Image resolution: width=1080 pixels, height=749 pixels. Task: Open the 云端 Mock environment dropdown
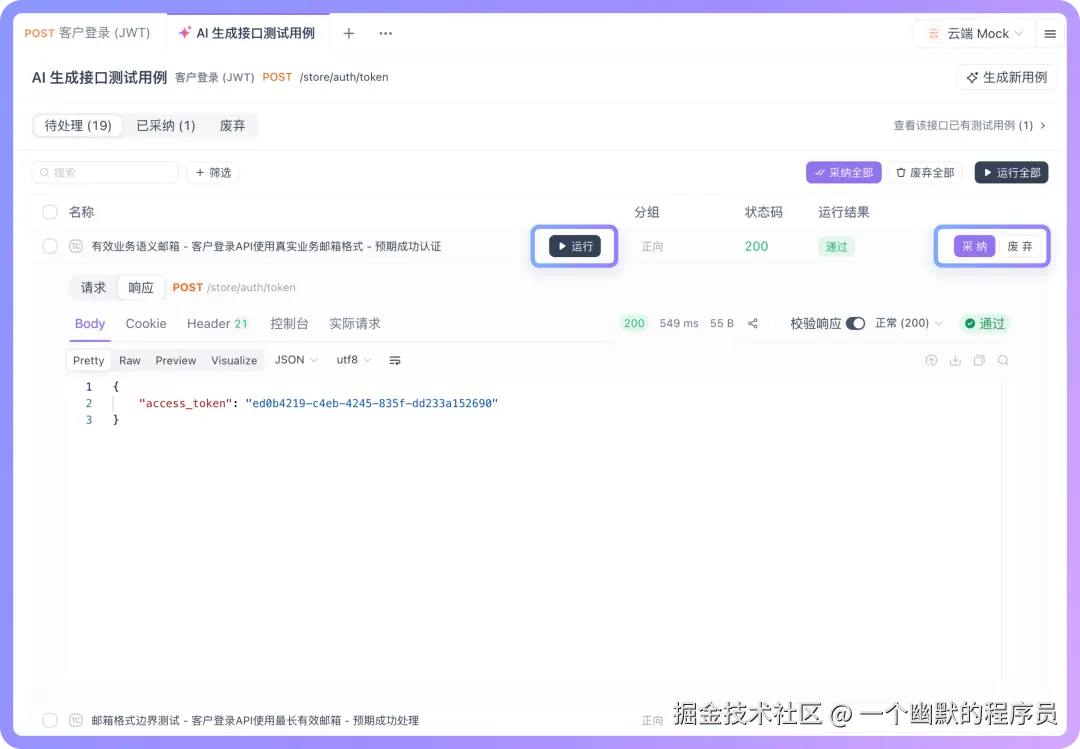click(x=972, y=32)
